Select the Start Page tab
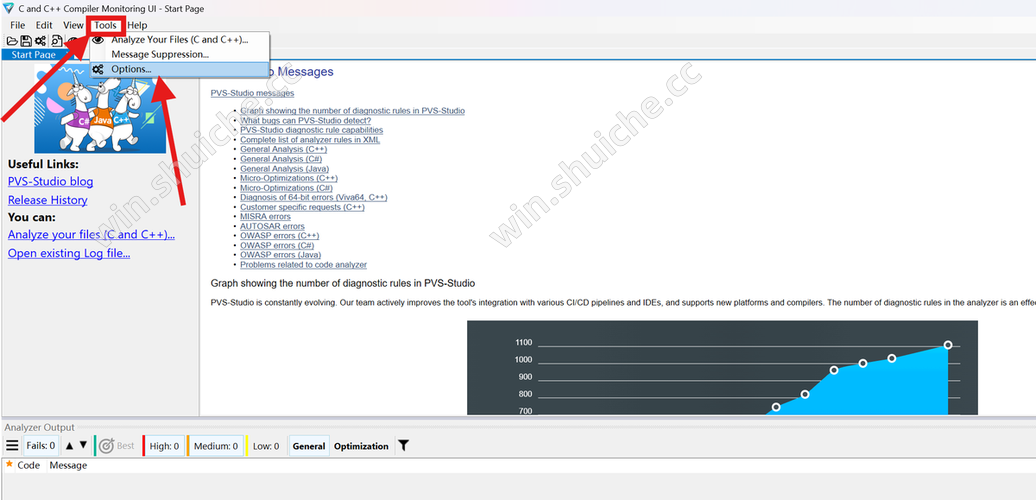1036x500 pixels. [34, 54]
